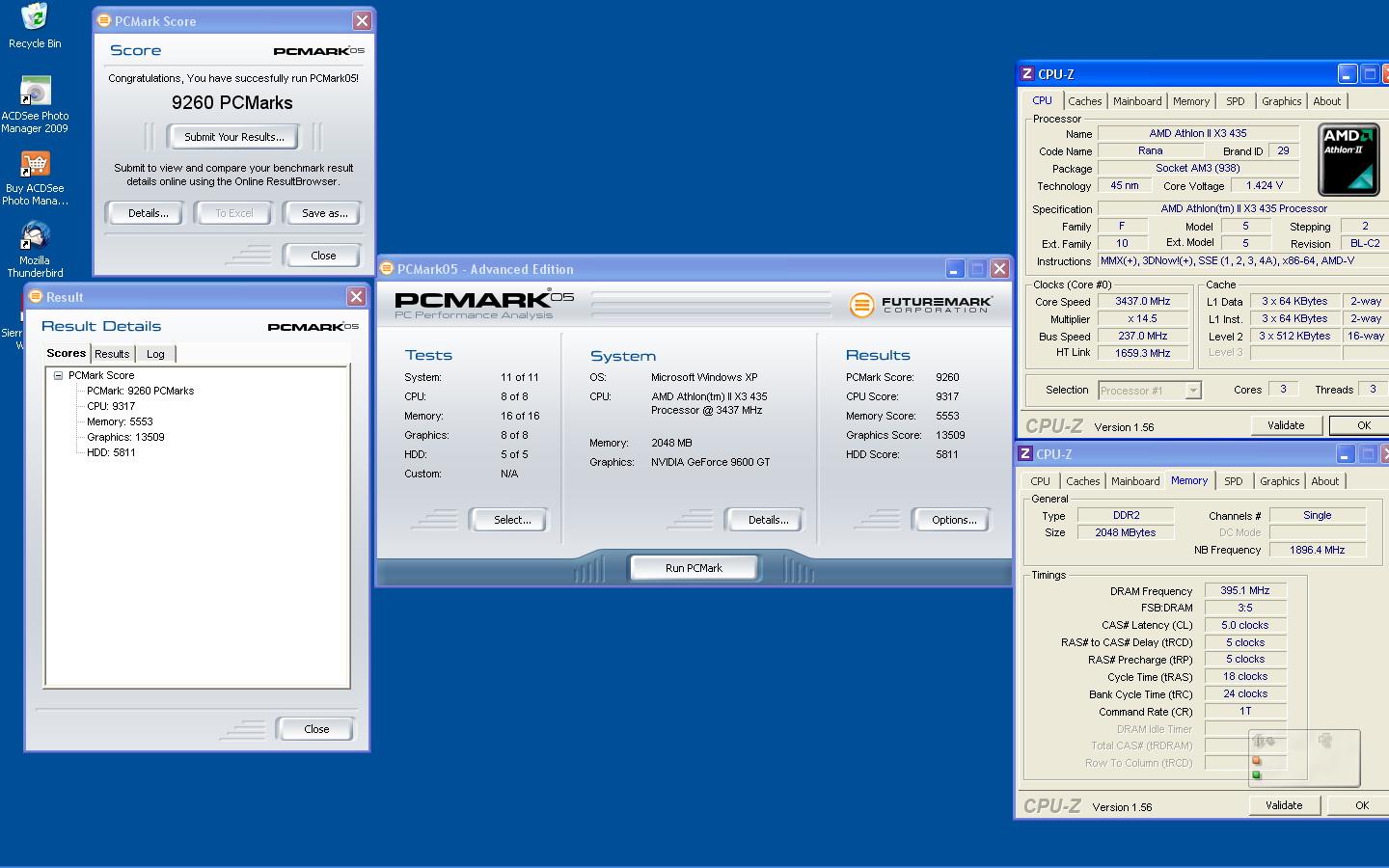Select CPU: 9317 tree row
Viewport: 1389px width, 868px height.
(111, 406)
